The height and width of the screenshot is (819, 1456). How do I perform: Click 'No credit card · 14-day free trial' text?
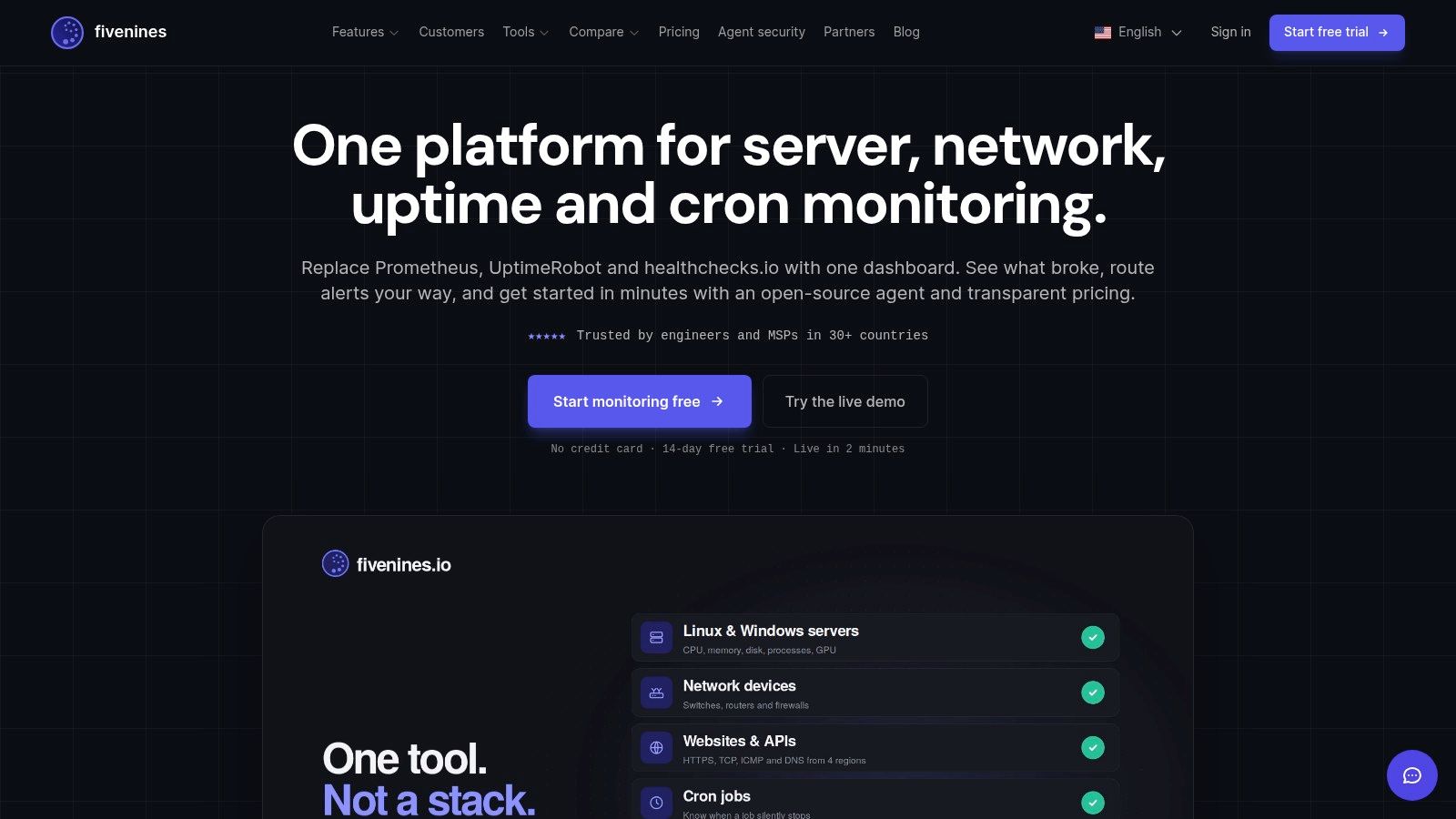pyautogui.click(x=662, y=449)
